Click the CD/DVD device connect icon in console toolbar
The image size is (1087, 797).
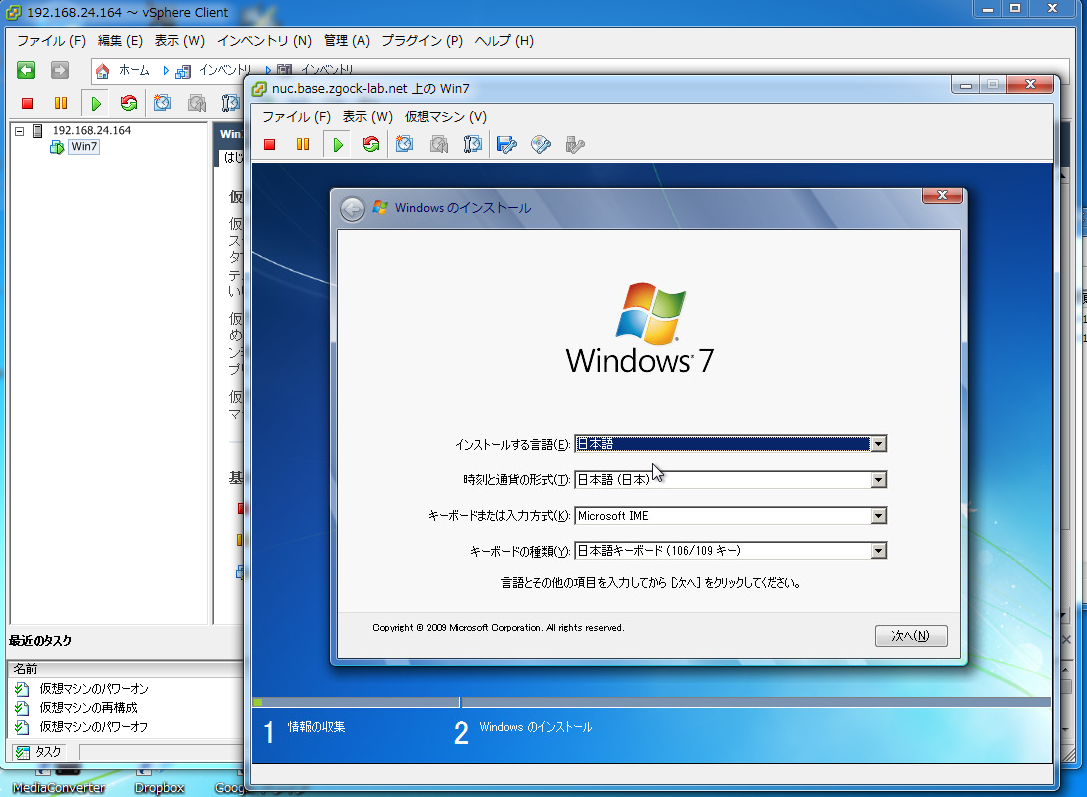coord(541,144)
